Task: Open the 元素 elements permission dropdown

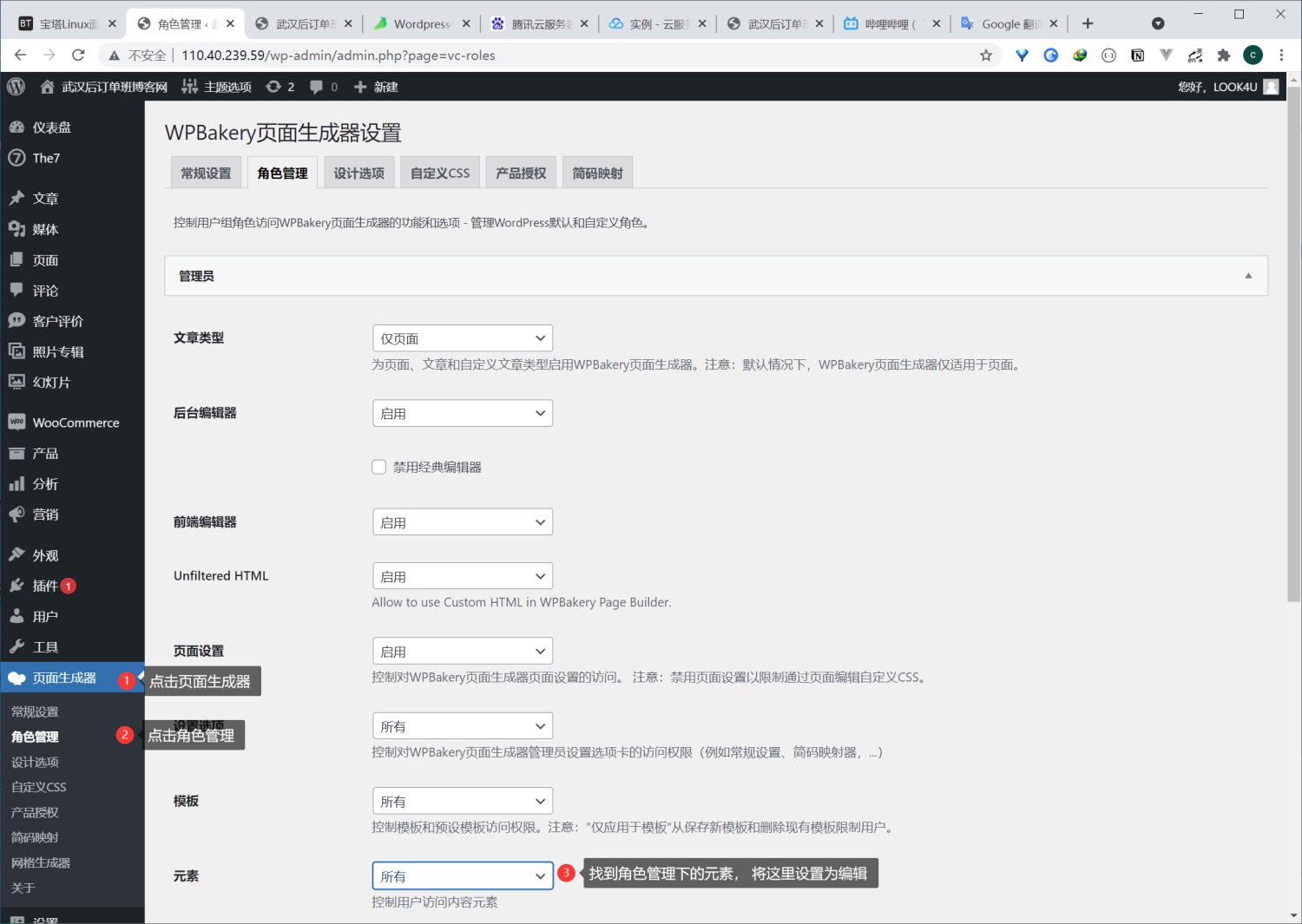Action: click(x=462, y=875)
